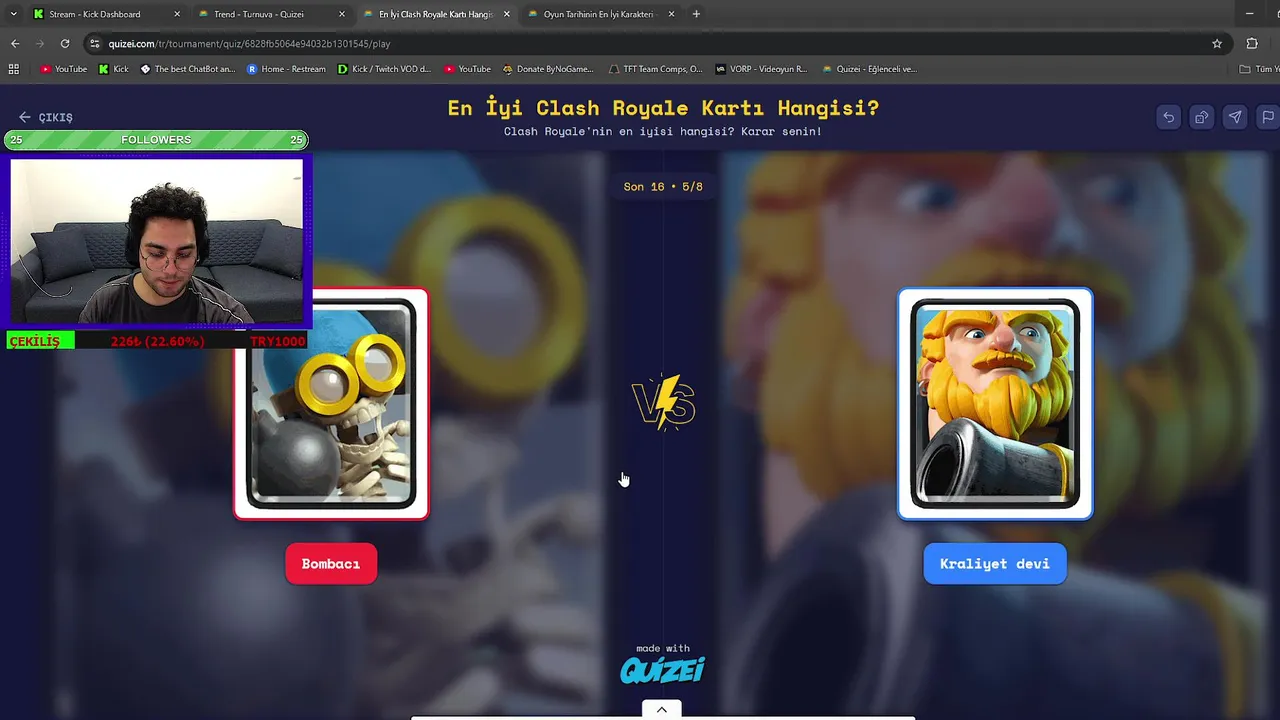Close the Trend - Turnuva tab
The image size is (1280, 720).
tap(342, 14)
